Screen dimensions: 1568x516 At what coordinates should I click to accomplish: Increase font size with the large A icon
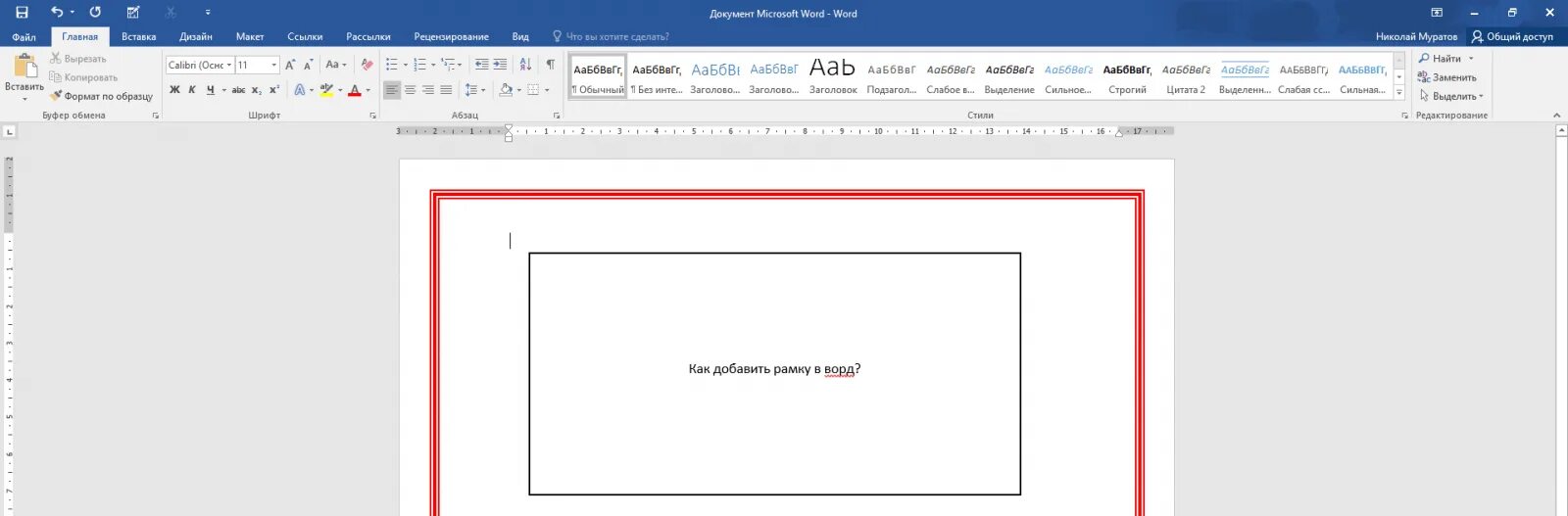290,65
